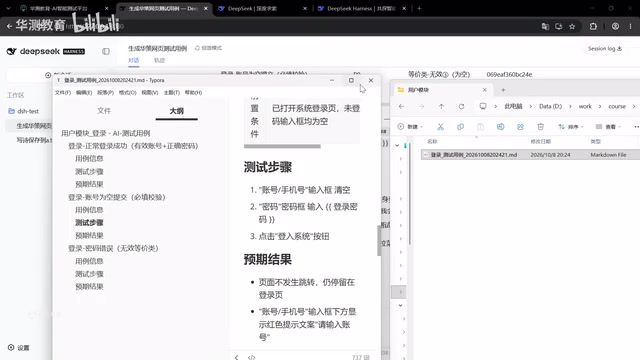Open the view dropdown in Explorer toolbar
This screenshot has width=640, height=360.
(x=608, y=127)
